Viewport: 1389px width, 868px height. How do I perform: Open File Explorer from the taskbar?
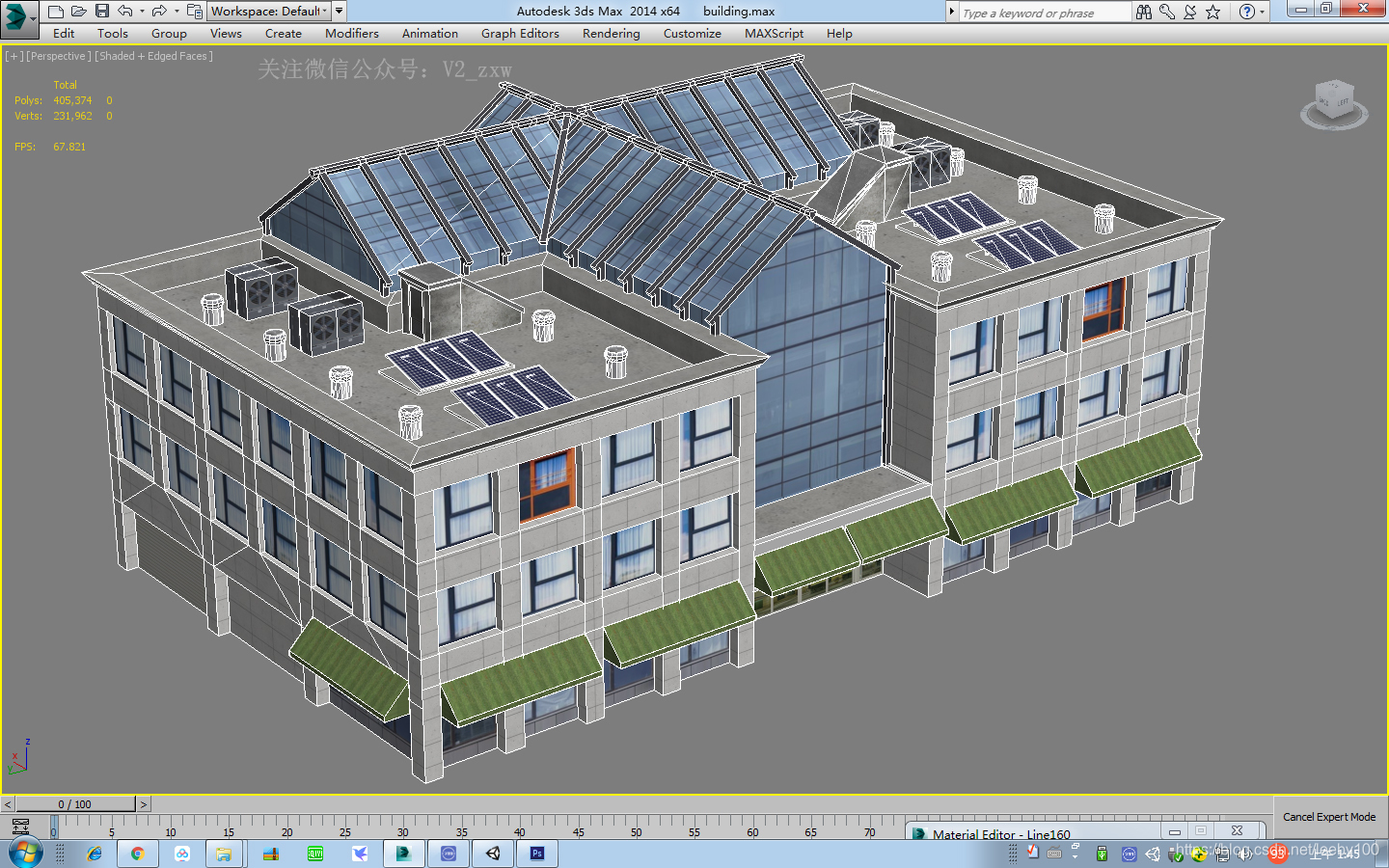[x=224, y=854]
